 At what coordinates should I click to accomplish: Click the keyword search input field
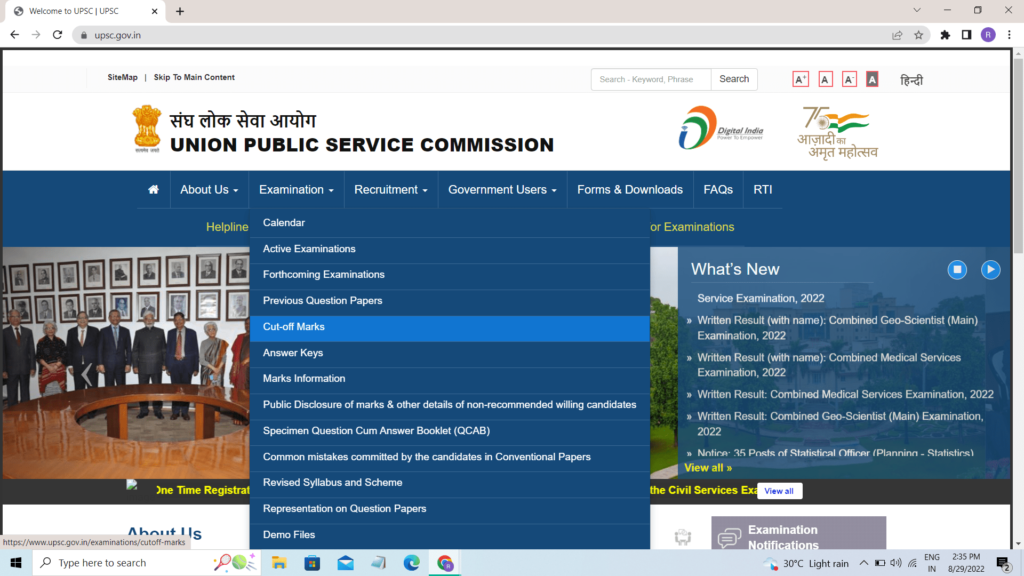[x=650, y=79]
